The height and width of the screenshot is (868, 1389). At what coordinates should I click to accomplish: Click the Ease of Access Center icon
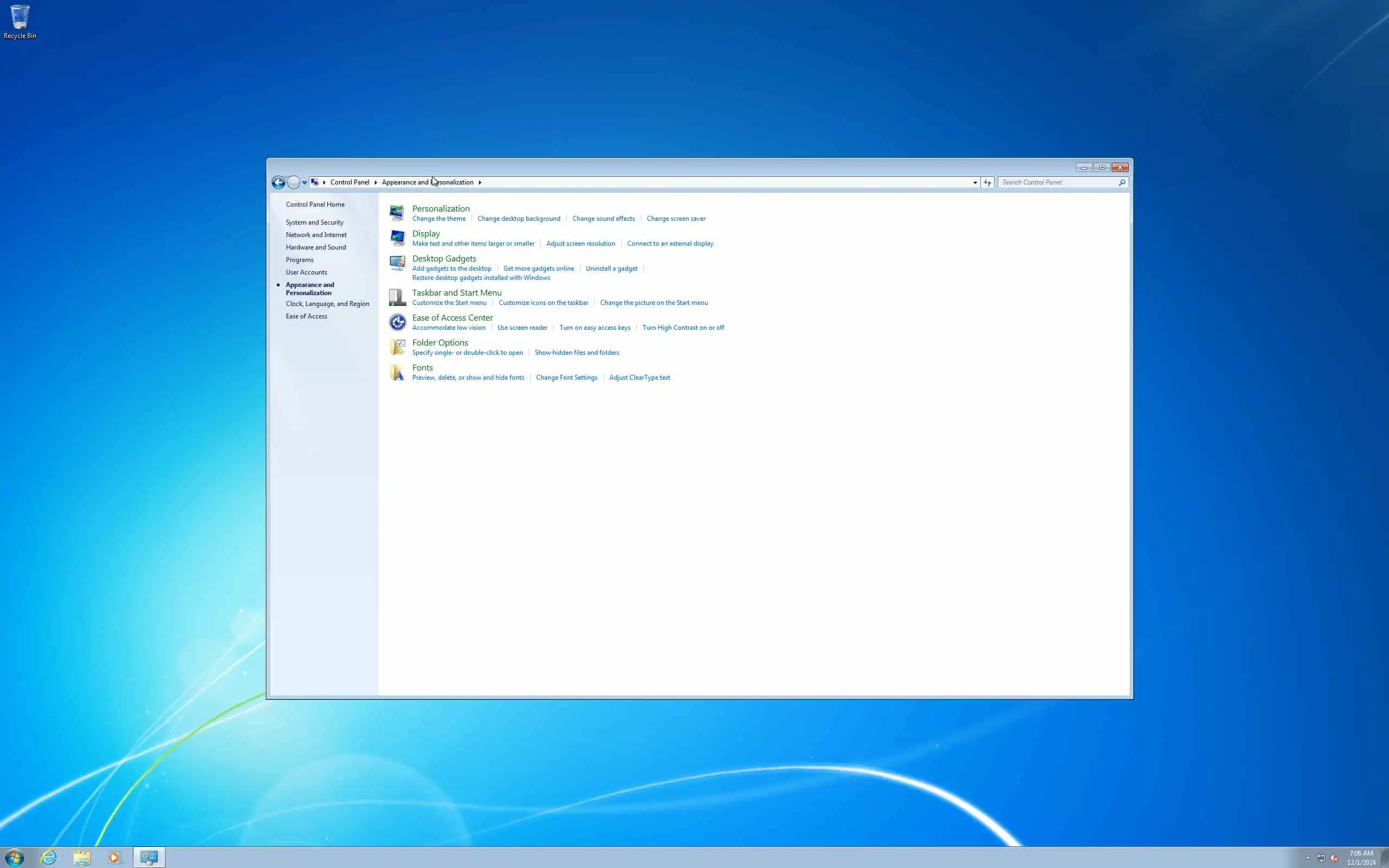(397, 322)
